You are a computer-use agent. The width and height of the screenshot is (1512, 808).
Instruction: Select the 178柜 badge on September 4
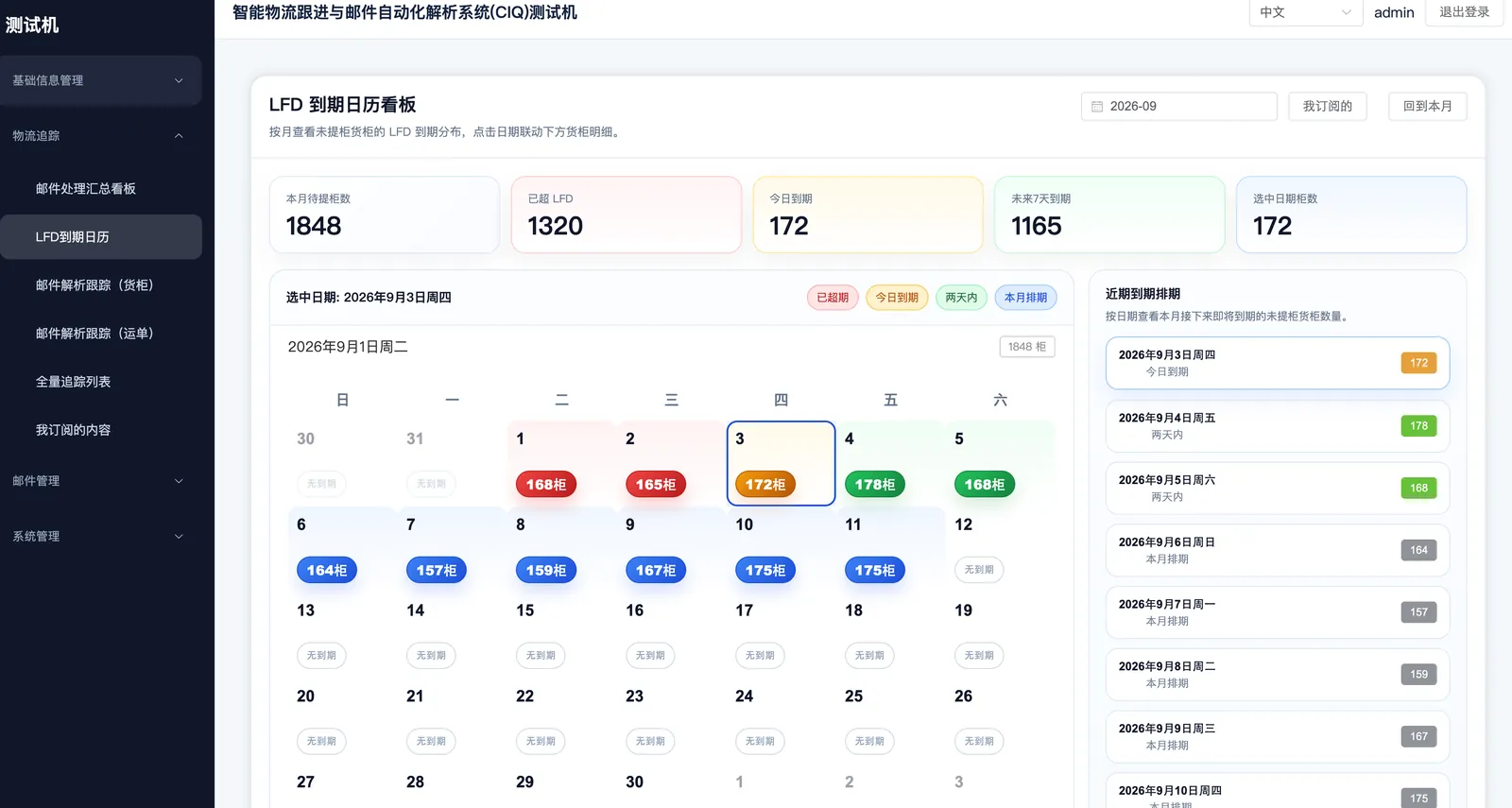(875, 485)
